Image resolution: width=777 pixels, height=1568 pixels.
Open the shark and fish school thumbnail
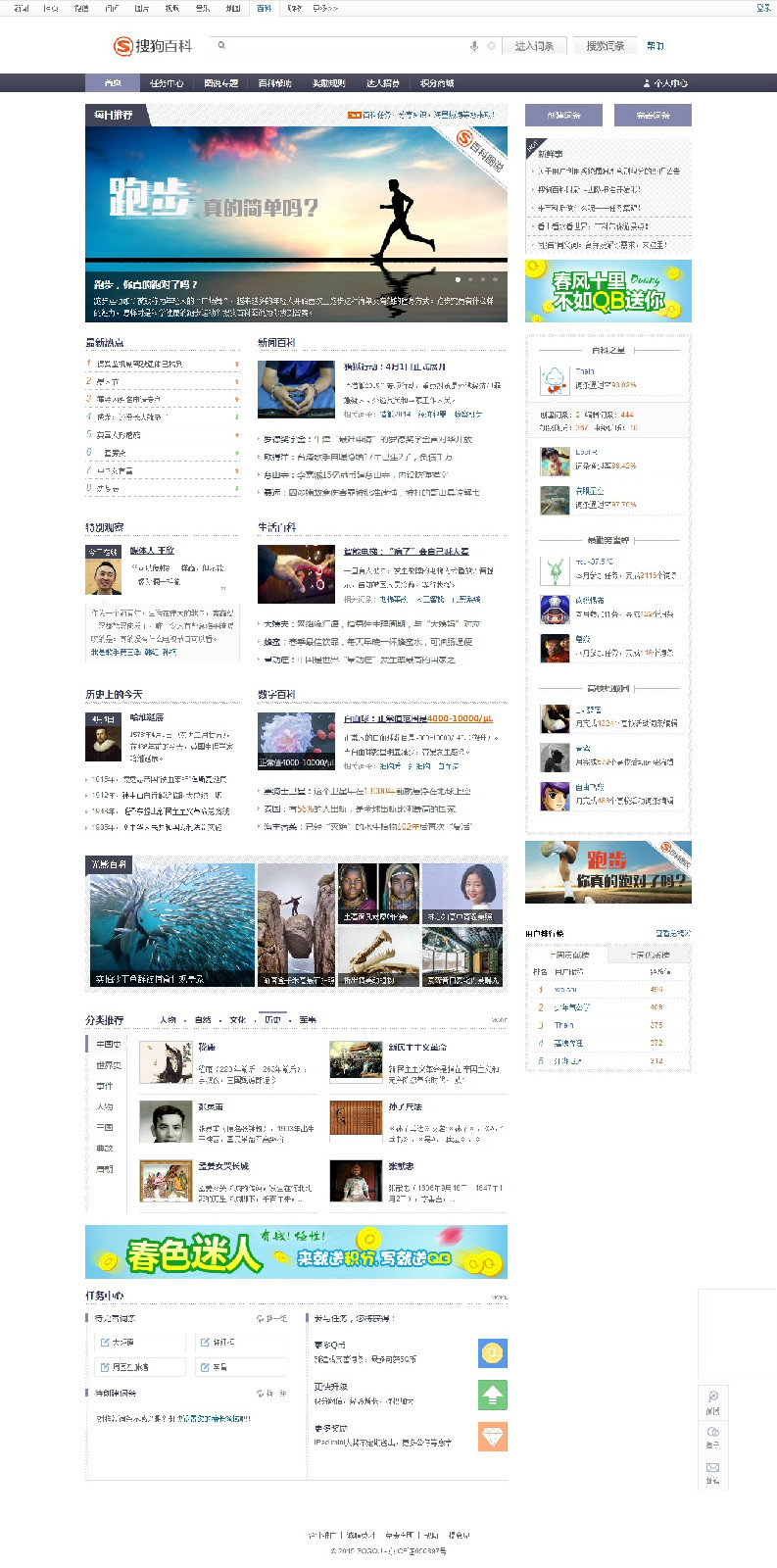[x=170, y=924]
